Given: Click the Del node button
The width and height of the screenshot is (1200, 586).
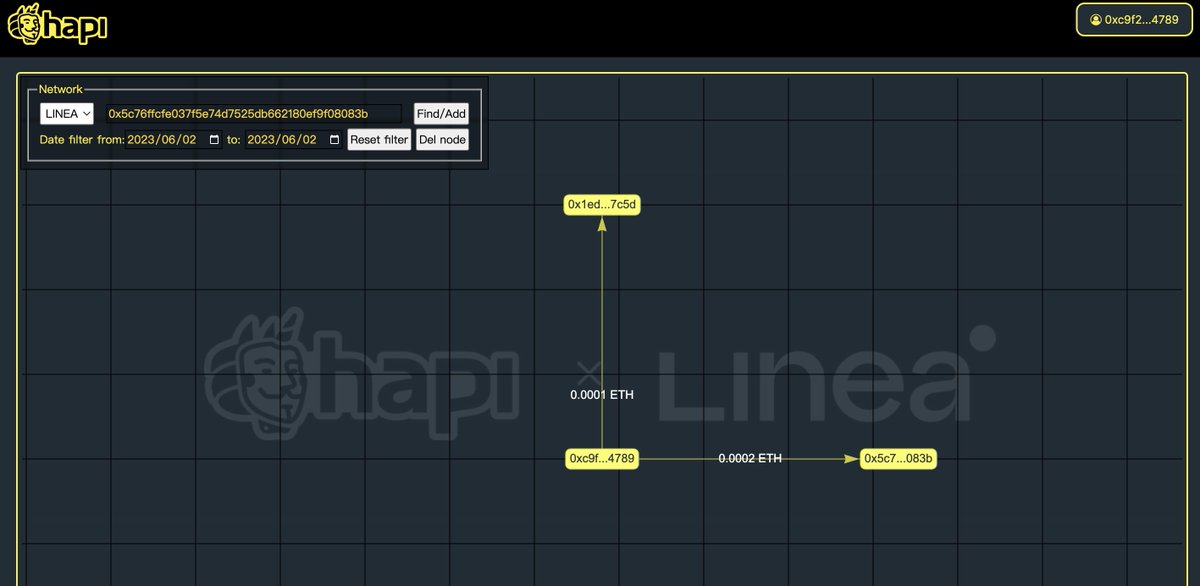Looking at the screenshot, I should [x=442, y=140].
